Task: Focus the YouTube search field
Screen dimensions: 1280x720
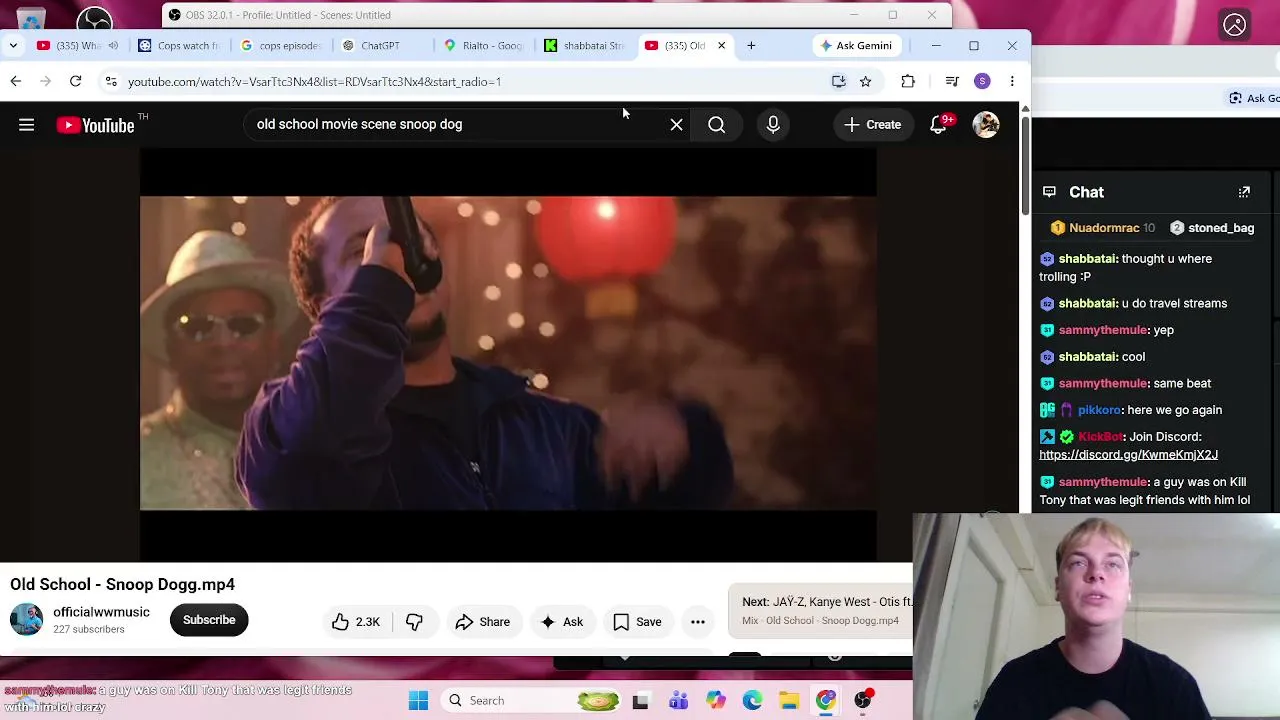Action: [x=460, y=125]
